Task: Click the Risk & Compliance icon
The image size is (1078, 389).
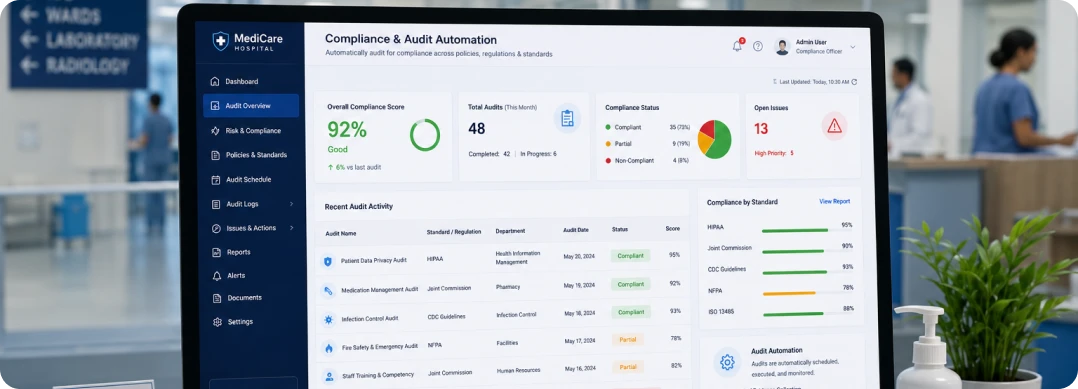Action: click(x=215, y=131)
